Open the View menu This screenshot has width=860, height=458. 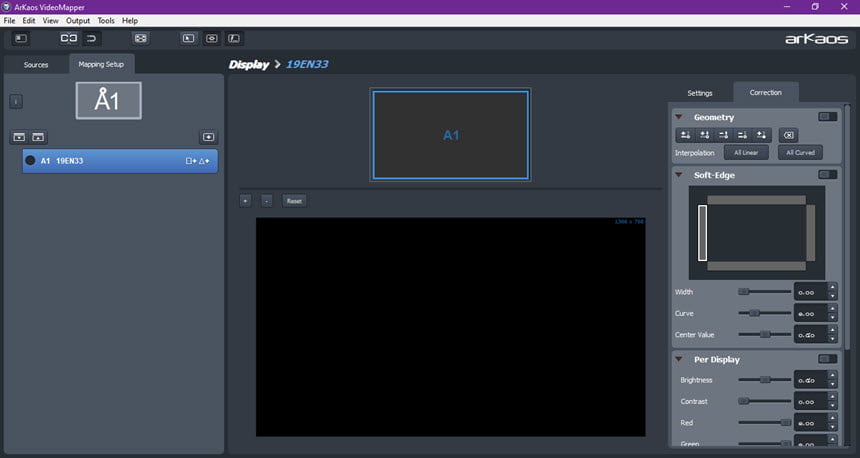pos(50,21)
